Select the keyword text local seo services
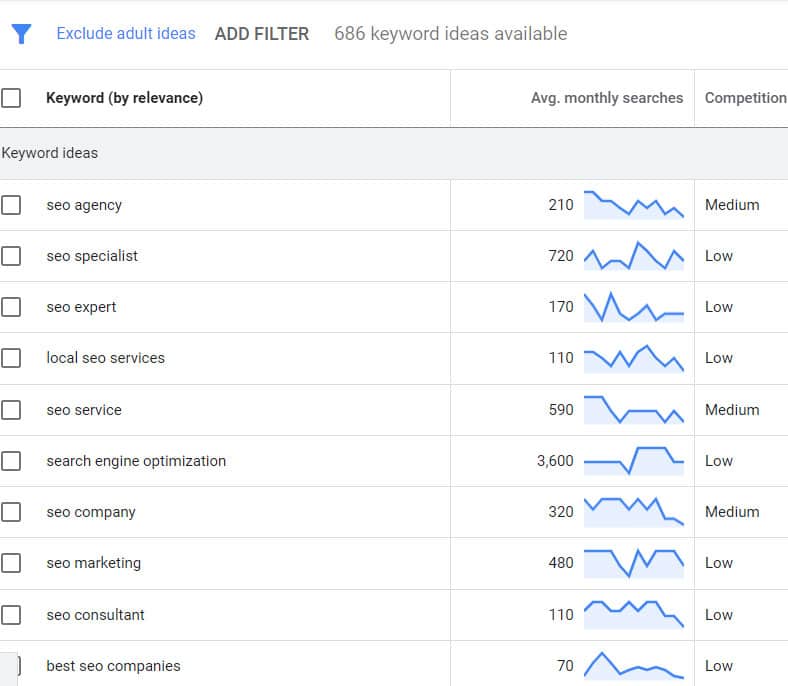The width and height of the screenshot is (788, 686). [106, 358]
